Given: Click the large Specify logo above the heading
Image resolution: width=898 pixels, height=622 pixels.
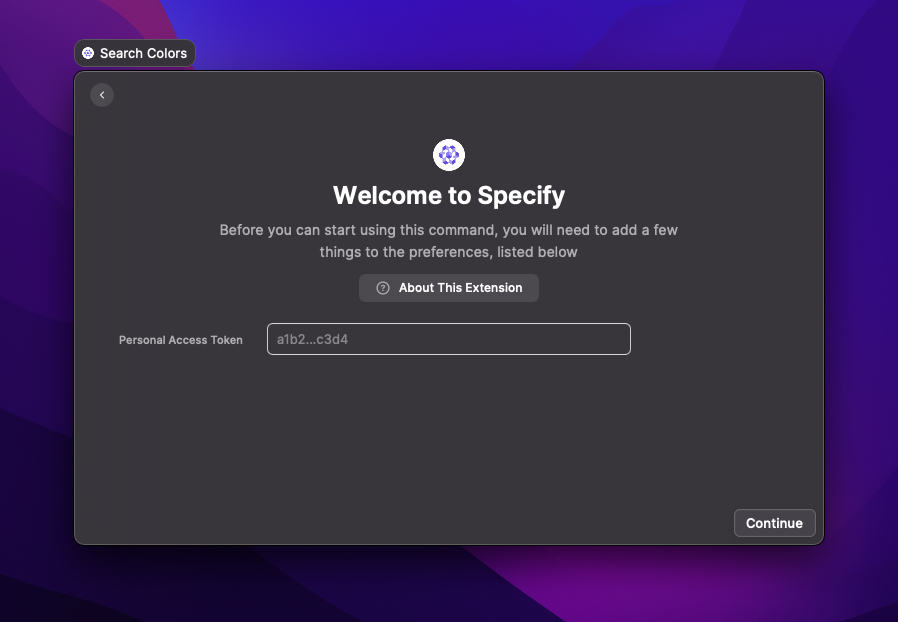Looking at the screenshot, I should click(x=449, y=154).
